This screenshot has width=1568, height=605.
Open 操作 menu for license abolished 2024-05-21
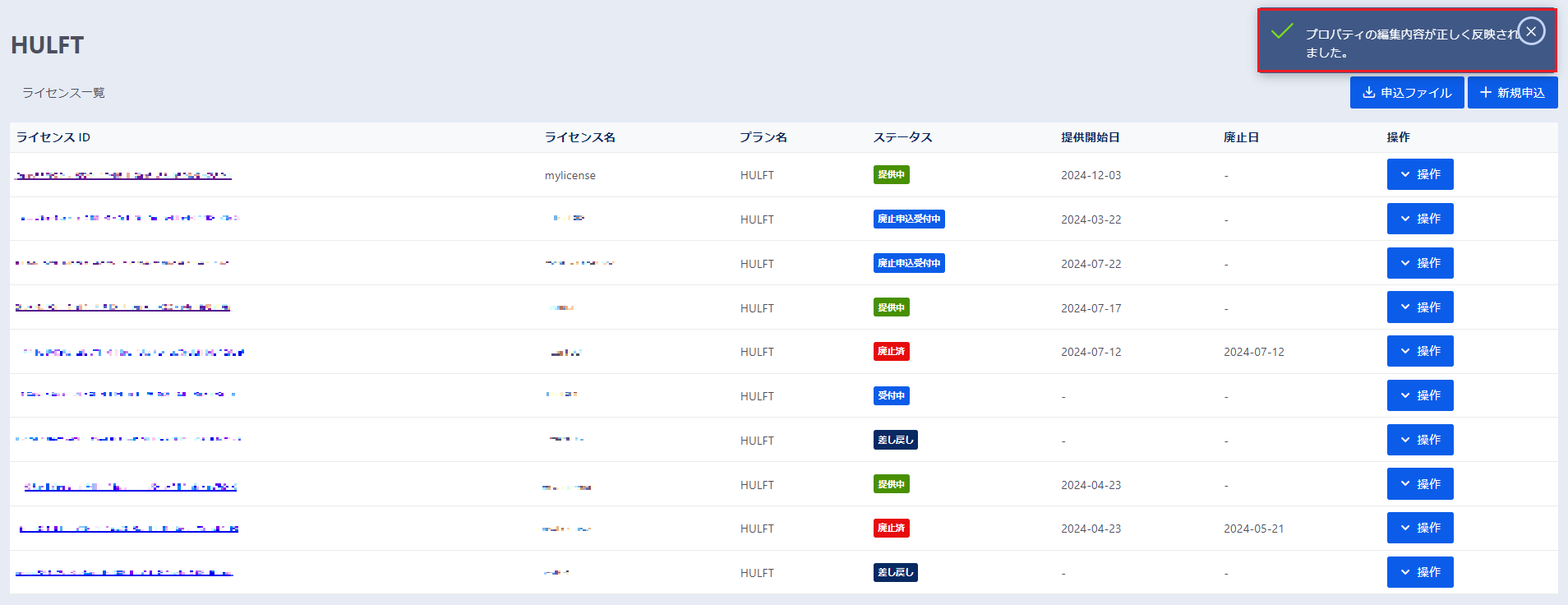click(x=1419, y=528)
